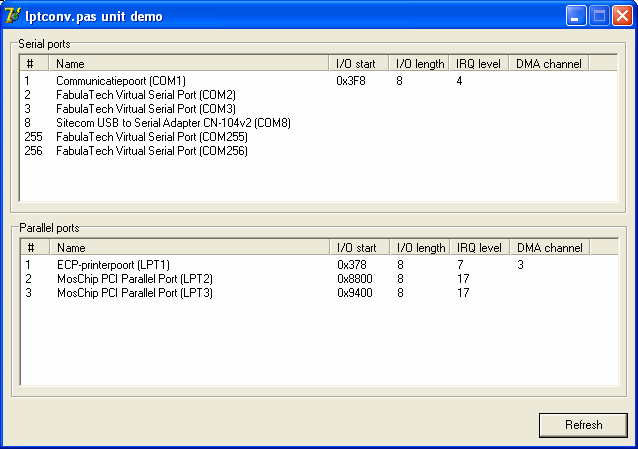Click parallel ports DMA channel column header
The image size is (638, 449).
(550, 247)
